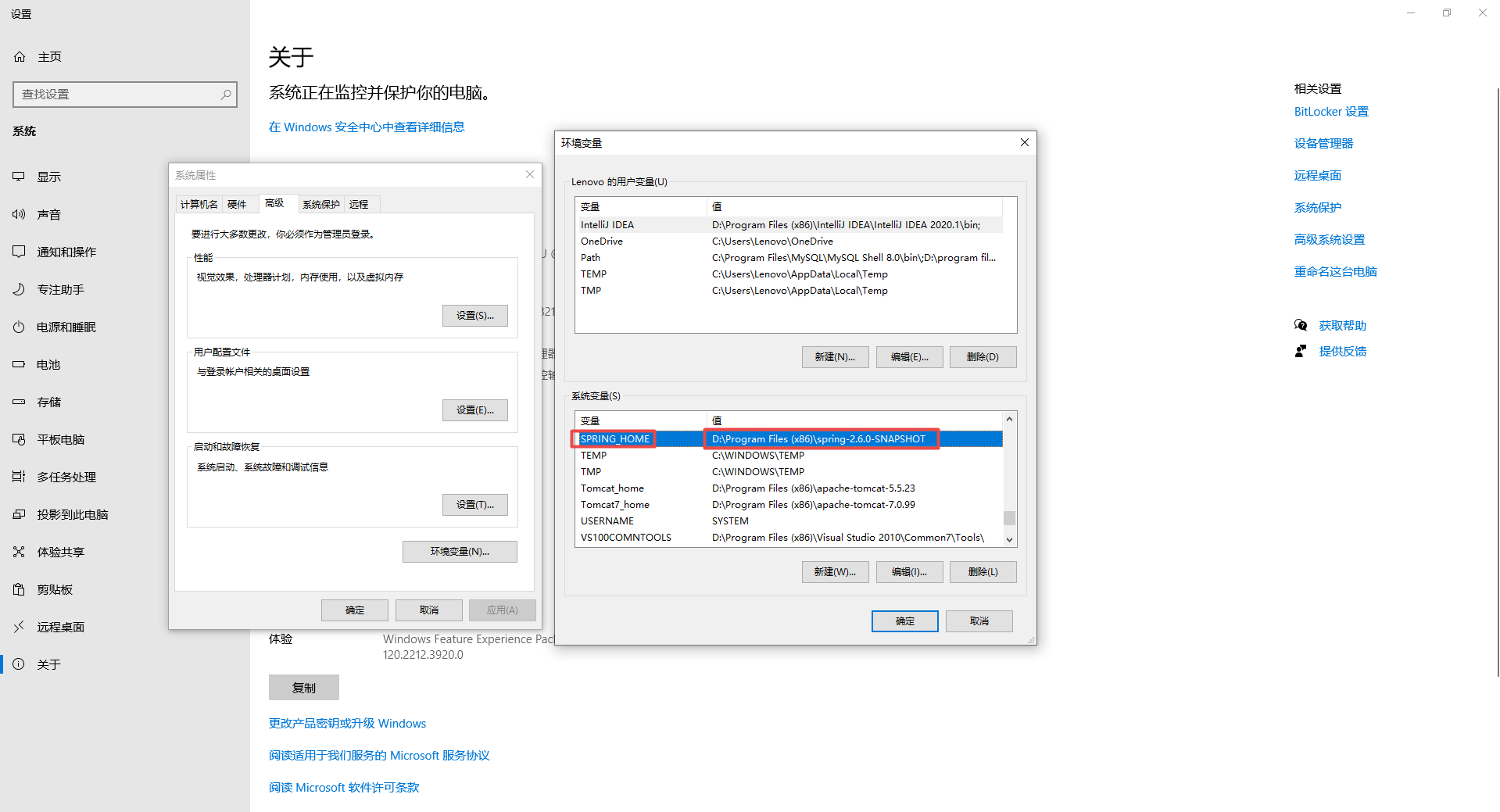Confirm 环境变量 dialog with 确定
Image resolution: width=1500 pixels, height=812 pixels.
[x=905, y=621]
